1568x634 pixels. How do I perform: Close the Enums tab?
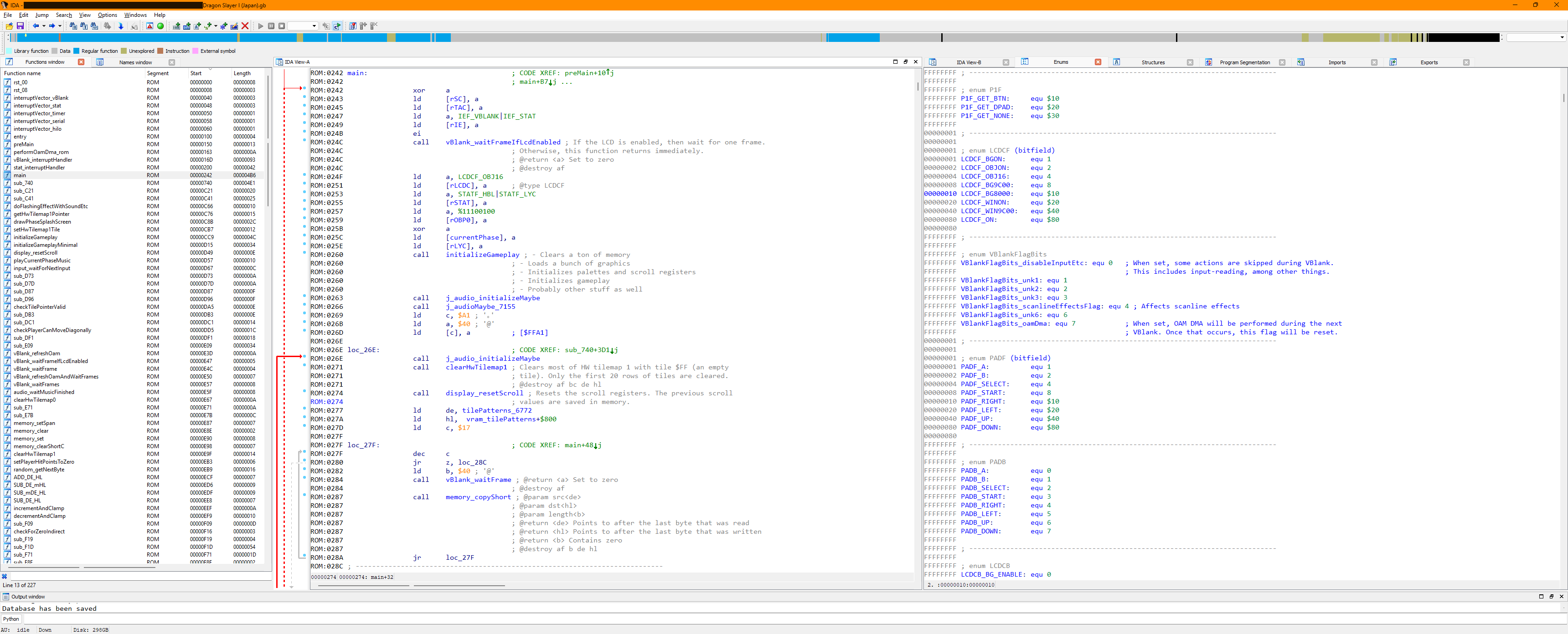coord(1098,62)
